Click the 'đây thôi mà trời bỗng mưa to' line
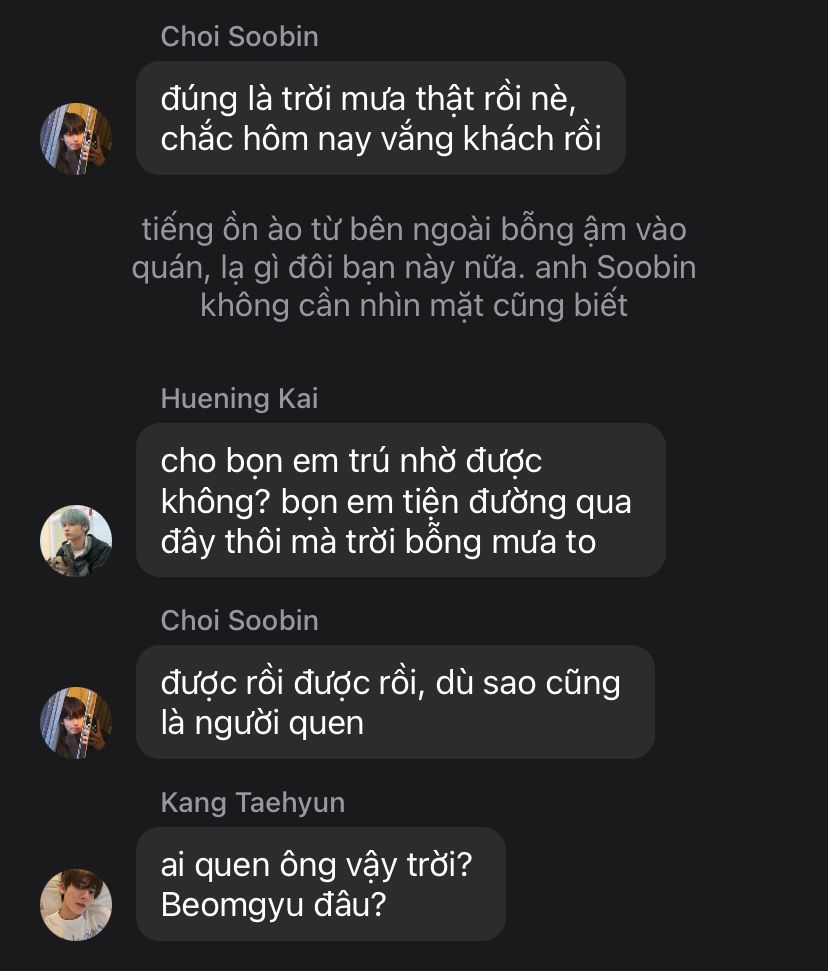This screenshot has width=828, height=971. click(x=378, y=541)
